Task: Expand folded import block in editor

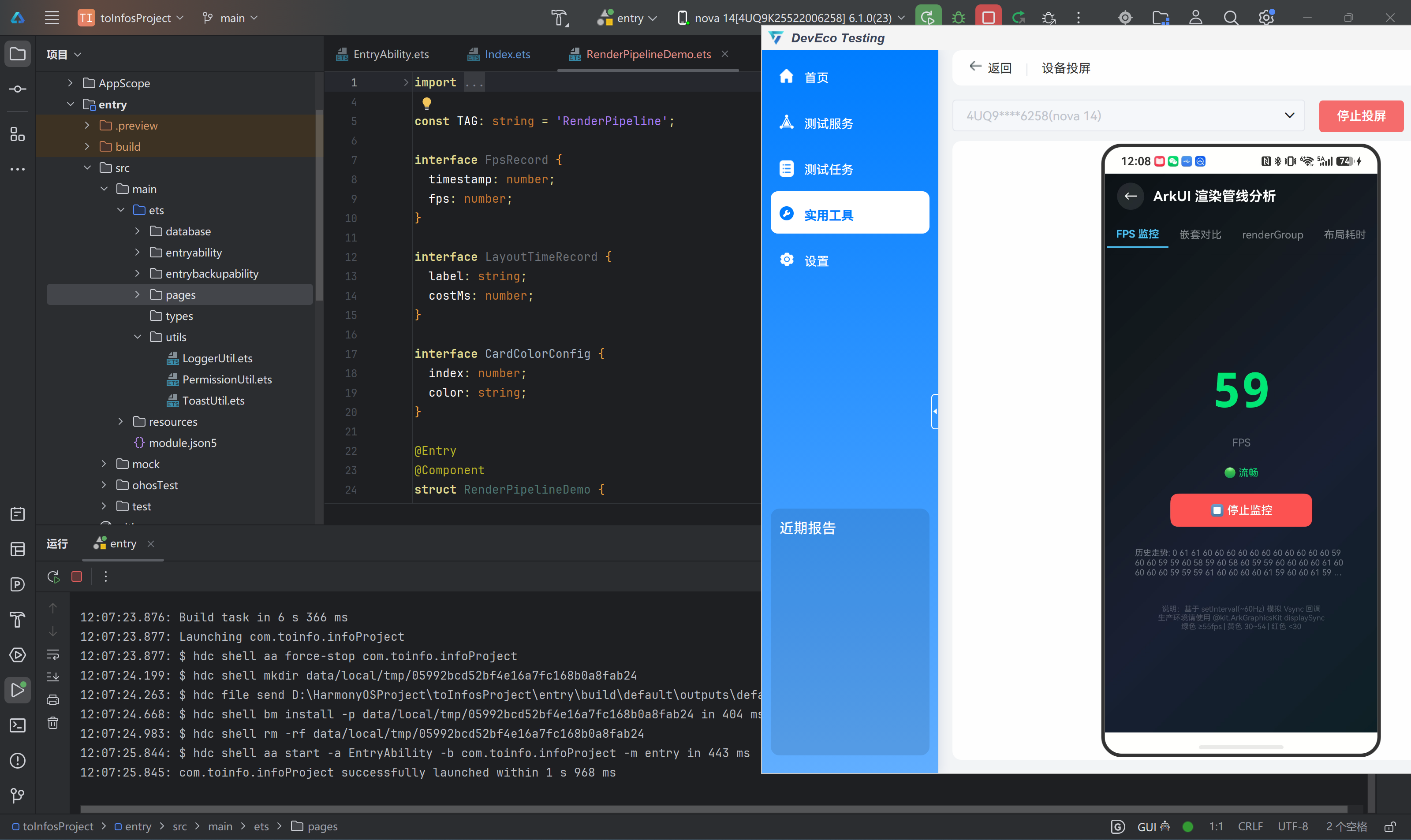Action: [x=405, y=82]
